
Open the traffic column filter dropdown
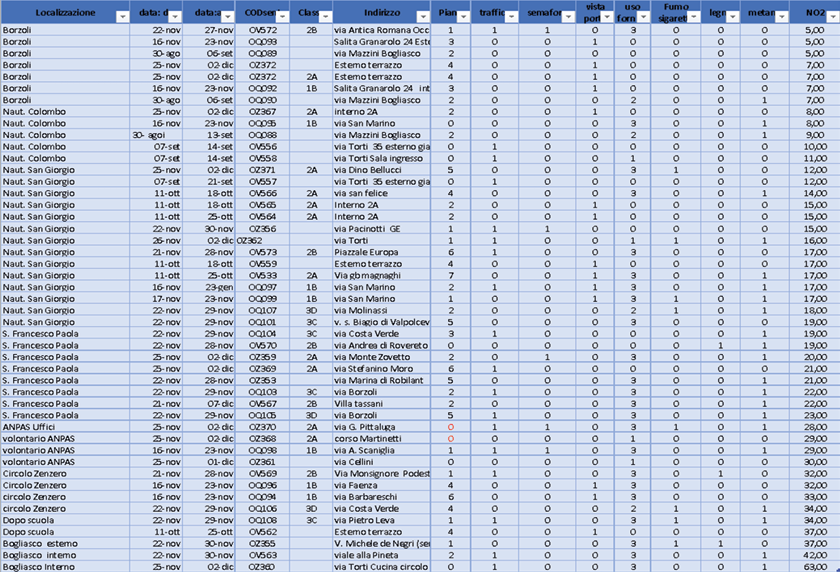coord(512,17)
